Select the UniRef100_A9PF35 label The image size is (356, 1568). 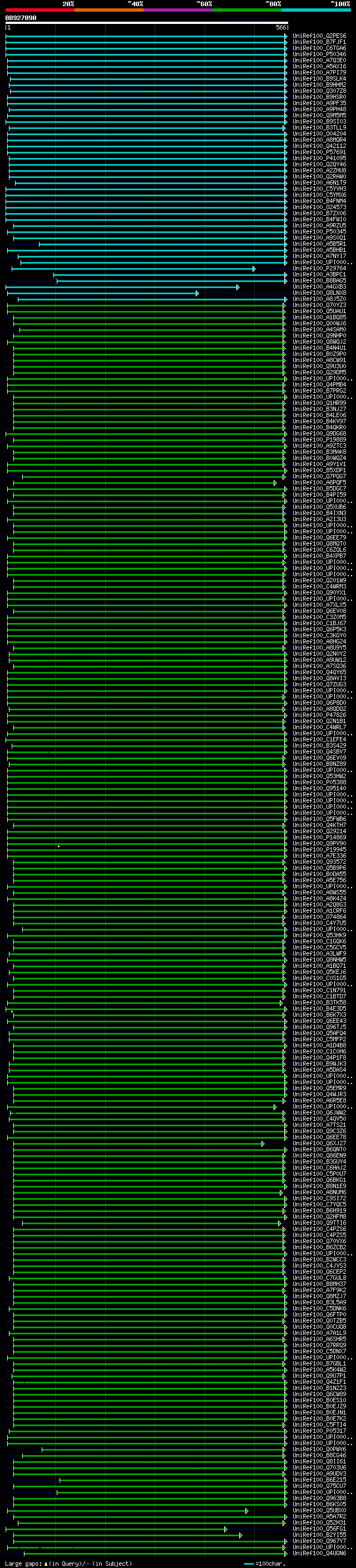[x=319, y=103]
